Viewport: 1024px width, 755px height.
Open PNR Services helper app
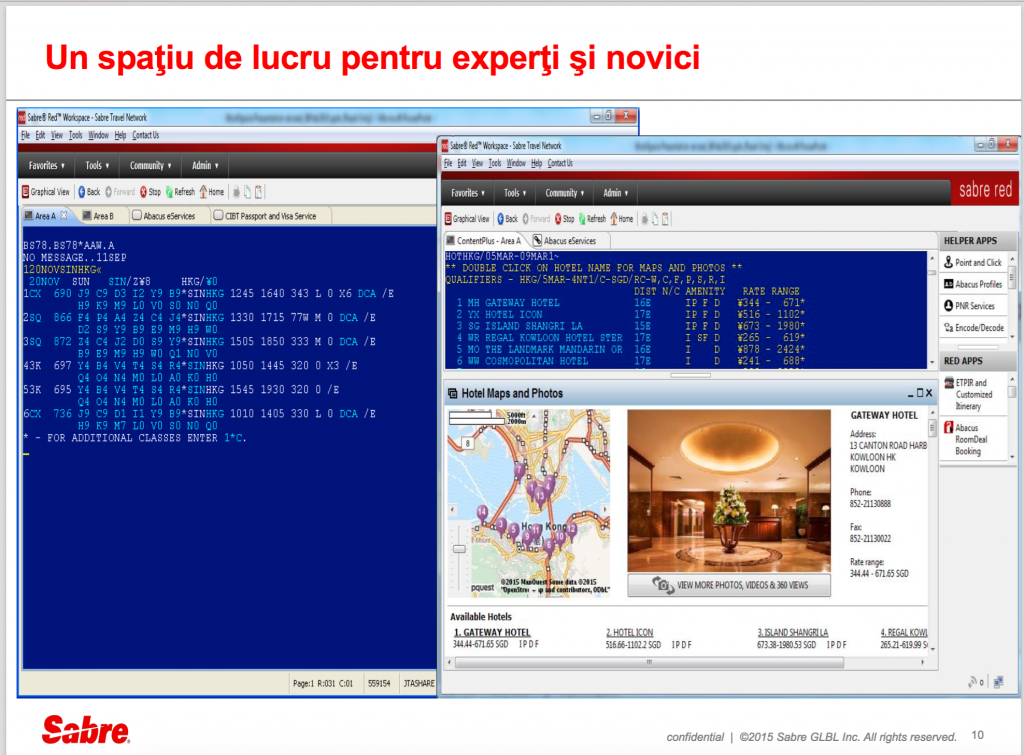(x=969, y=306)
